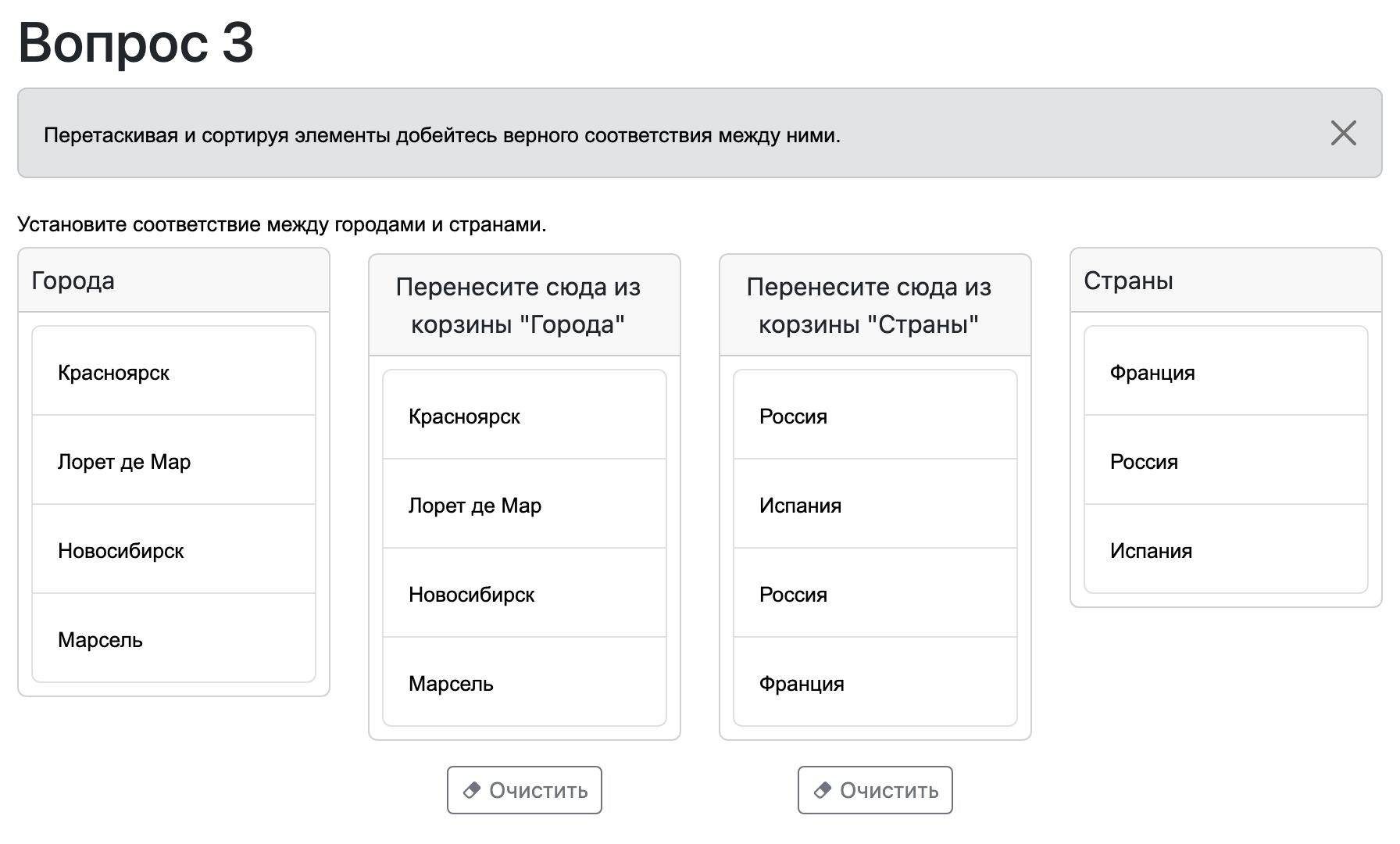Click Испания in the countries drop basket

875,505
